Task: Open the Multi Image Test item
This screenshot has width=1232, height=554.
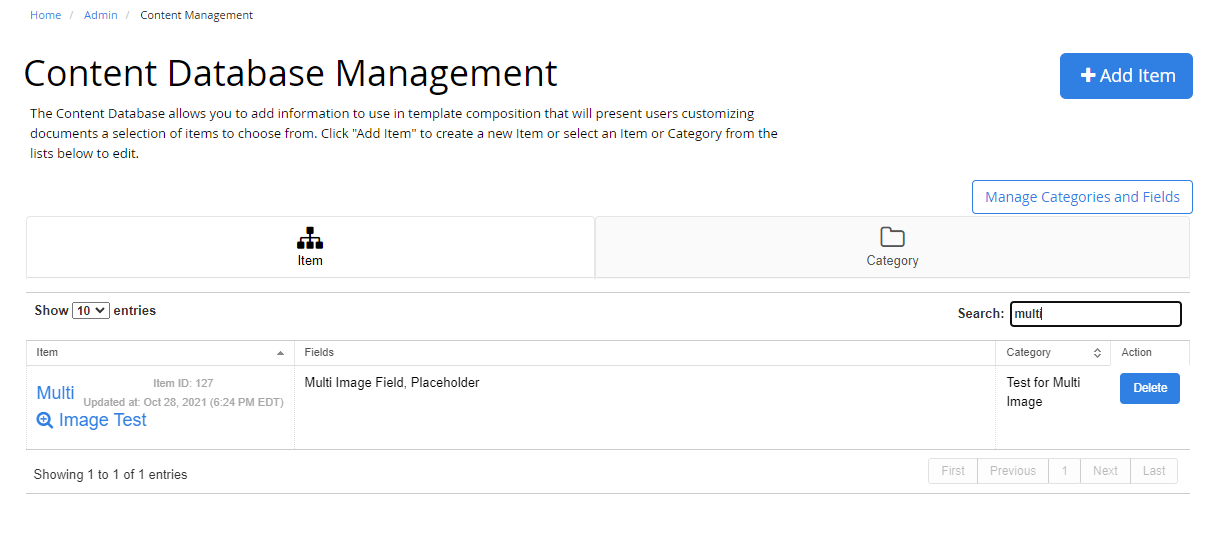Action: pos(92,406)
